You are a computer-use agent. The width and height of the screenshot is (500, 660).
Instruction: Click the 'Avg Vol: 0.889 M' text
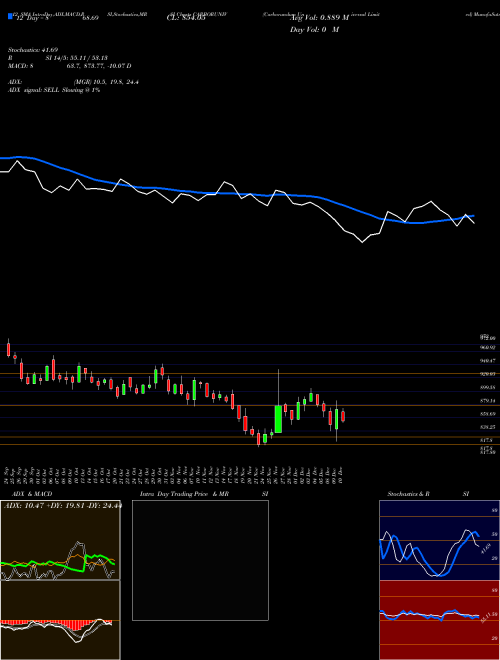319,17
